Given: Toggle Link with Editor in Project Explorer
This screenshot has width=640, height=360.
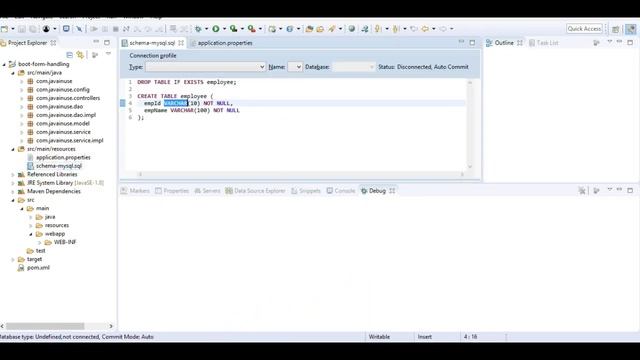Looking at the screenshot, I should pos(80,55).
